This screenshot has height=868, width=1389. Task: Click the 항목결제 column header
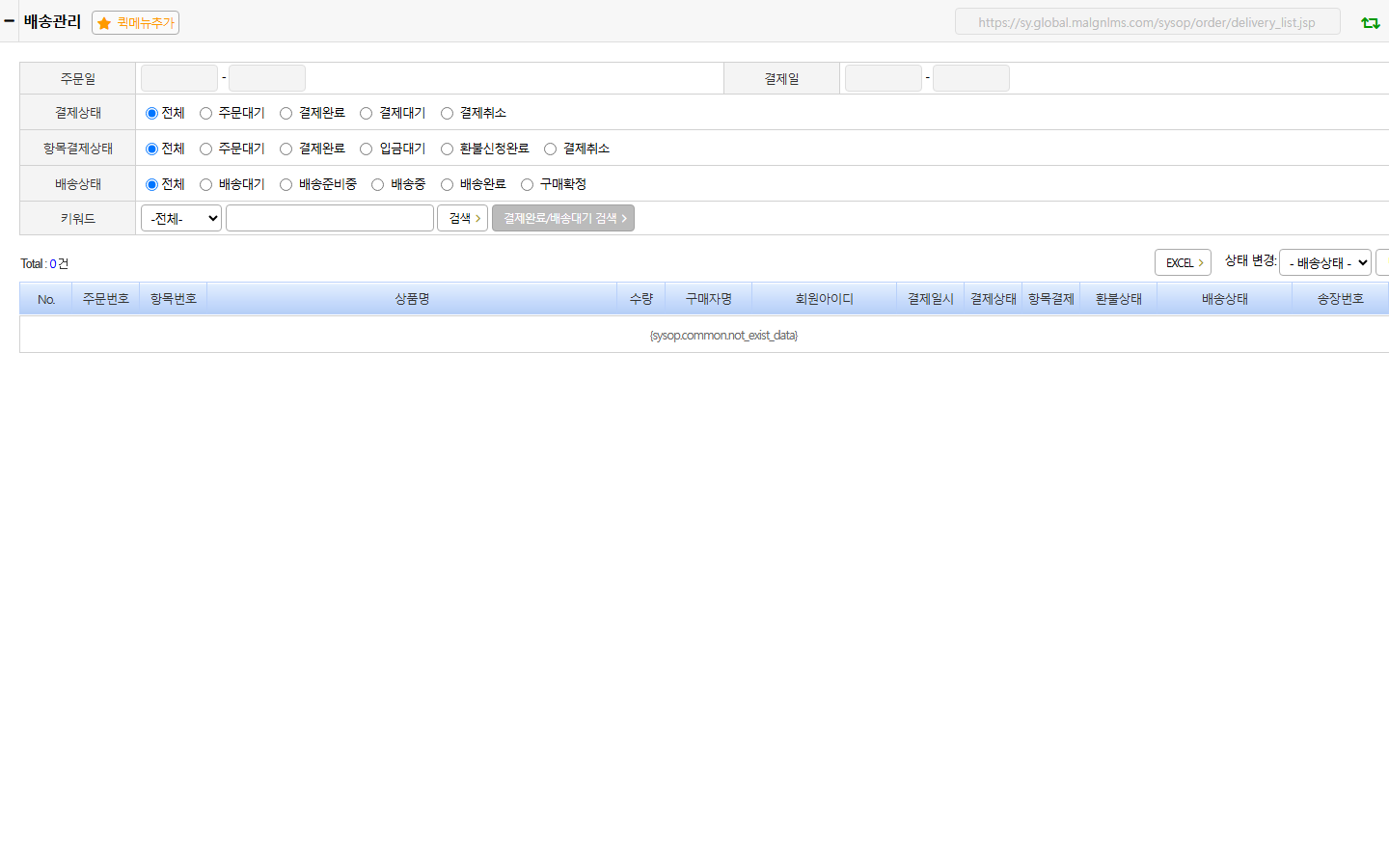tap(1051, 299)
